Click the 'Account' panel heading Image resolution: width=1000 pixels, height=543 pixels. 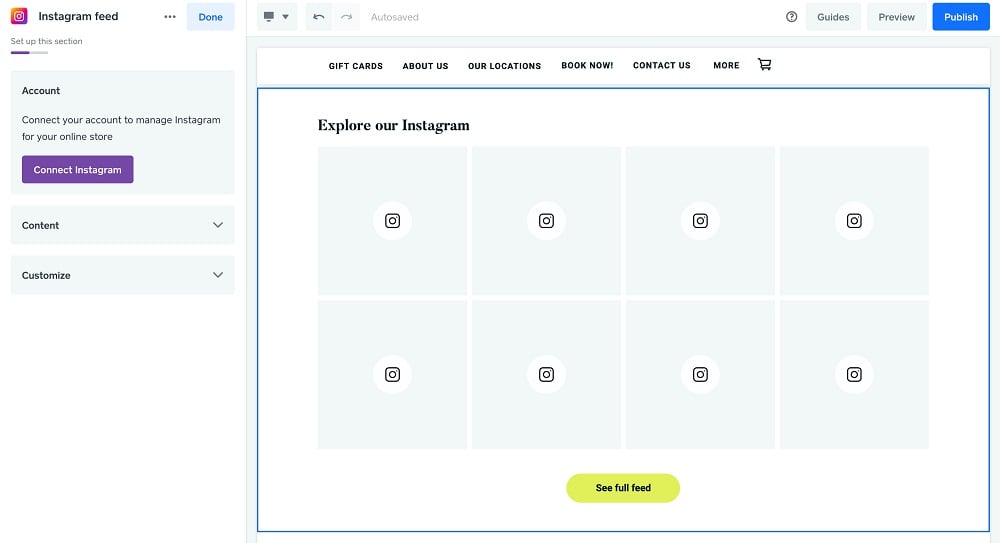pos(41,91)
